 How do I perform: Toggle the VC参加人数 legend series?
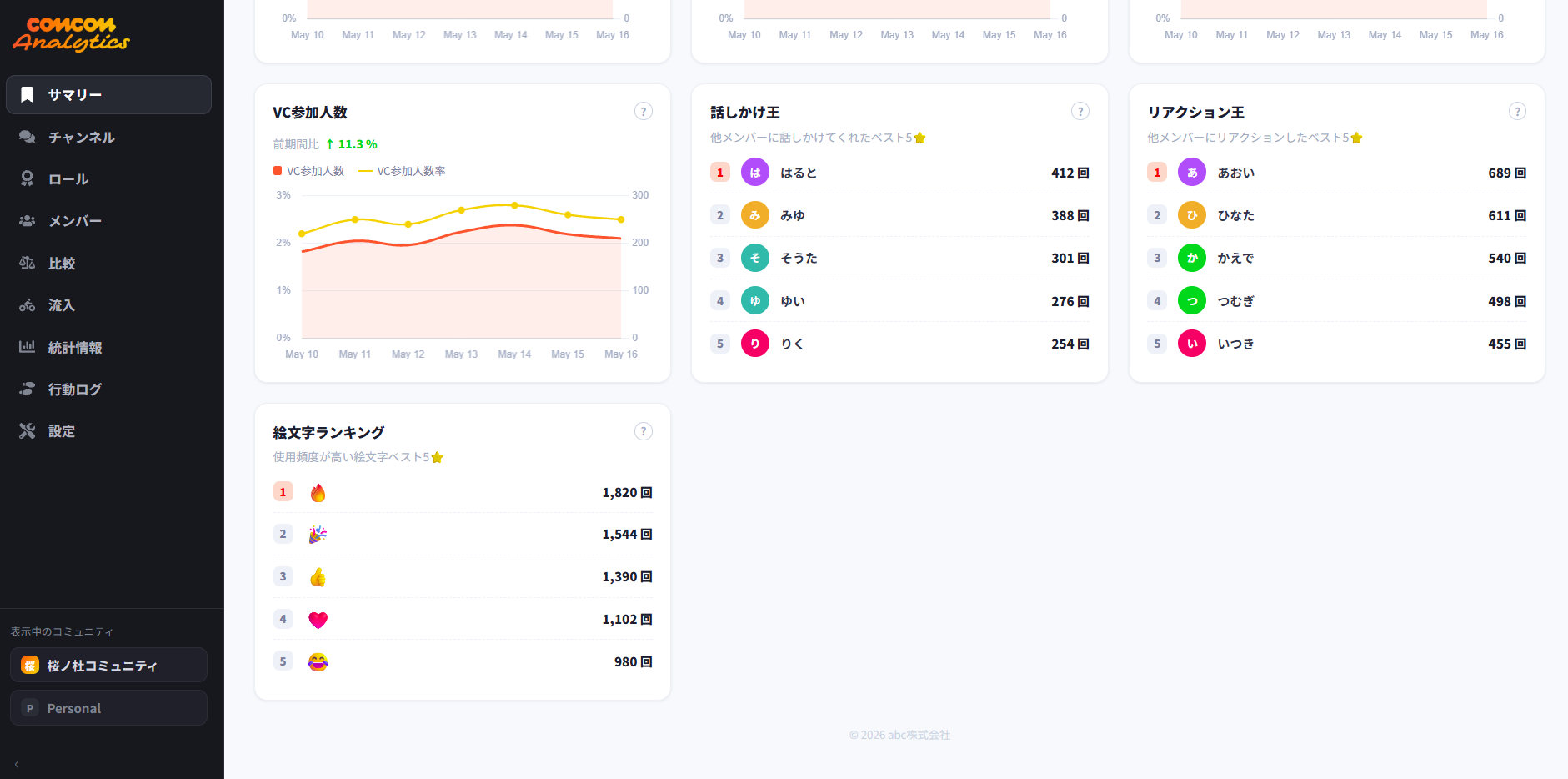pos(309,171)
